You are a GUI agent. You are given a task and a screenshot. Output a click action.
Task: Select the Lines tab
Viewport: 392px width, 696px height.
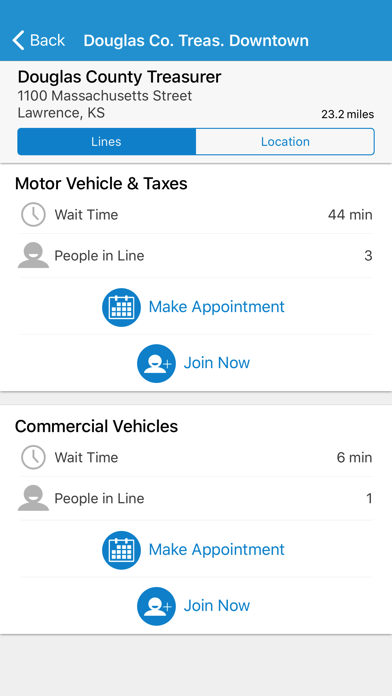[x=107, y=142]
